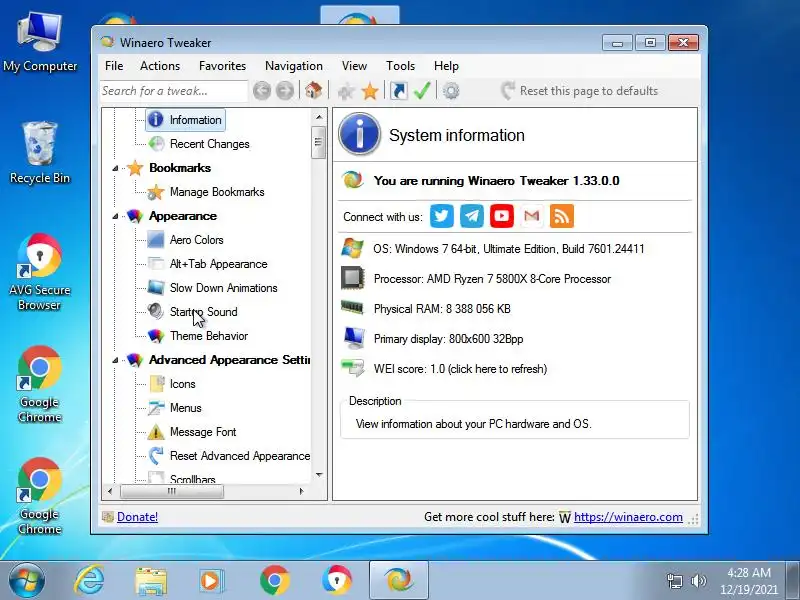Viewport: 800px width, 600px height.
Task: Select Reset Advanced Appearance item
Action: click(x=240, y=456)
